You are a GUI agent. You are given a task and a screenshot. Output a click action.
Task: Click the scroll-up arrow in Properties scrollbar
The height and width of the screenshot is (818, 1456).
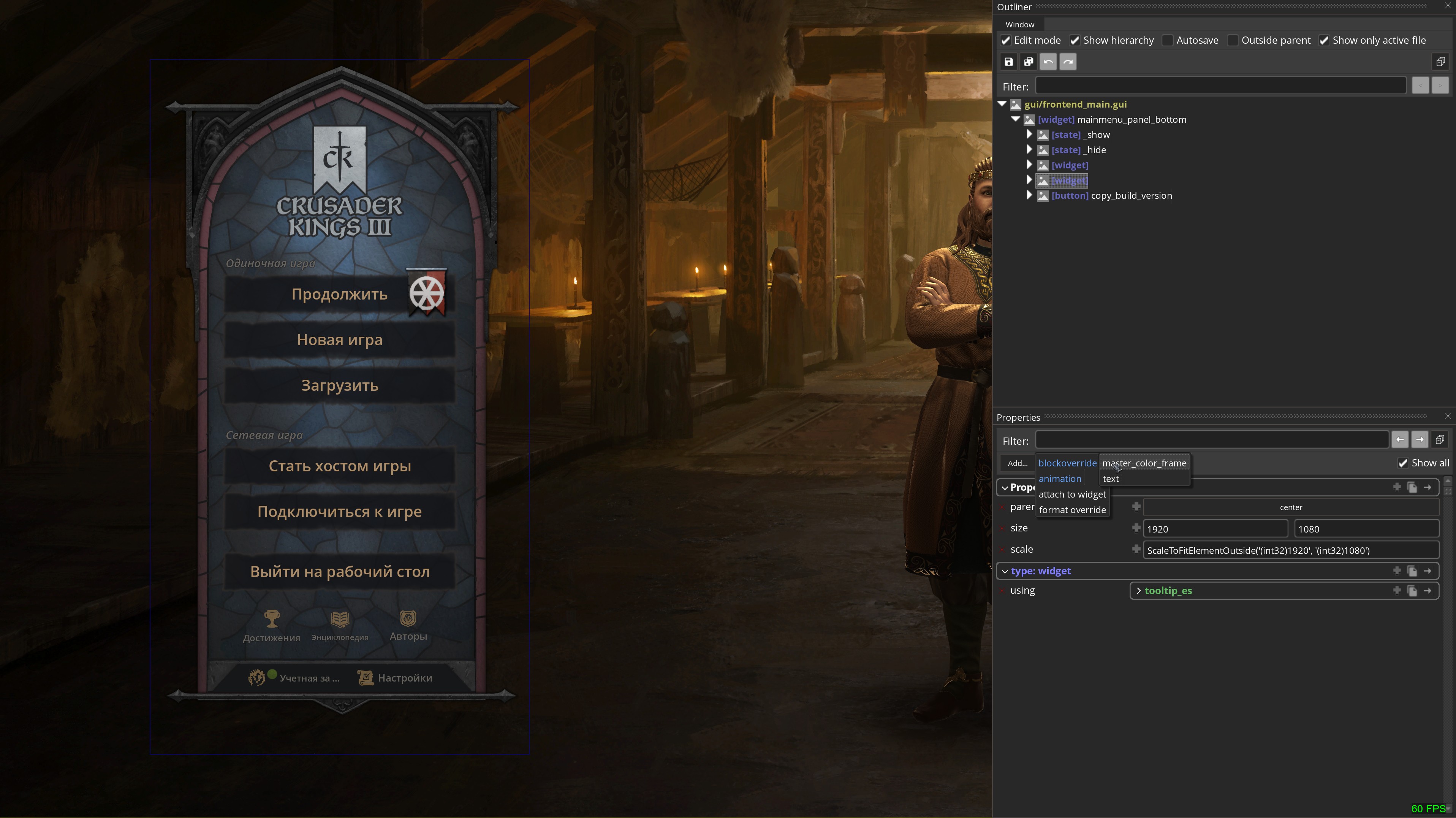point(1448,480)
